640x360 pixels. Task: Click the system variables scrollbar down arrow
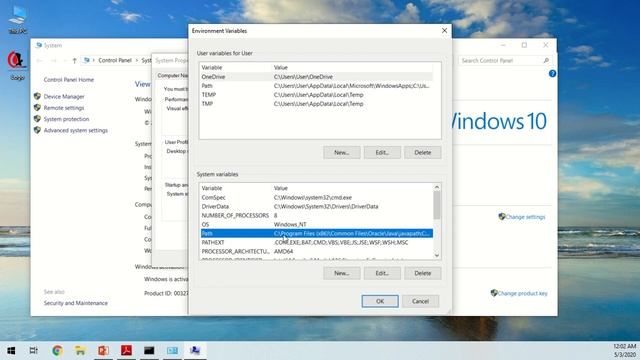437,256
